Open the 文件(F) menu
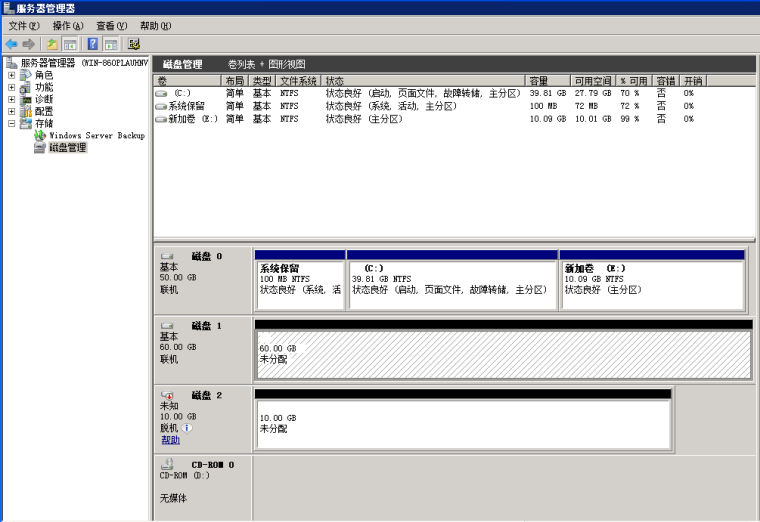Viewport: 760px width, 522px height. tap(24, 26)
